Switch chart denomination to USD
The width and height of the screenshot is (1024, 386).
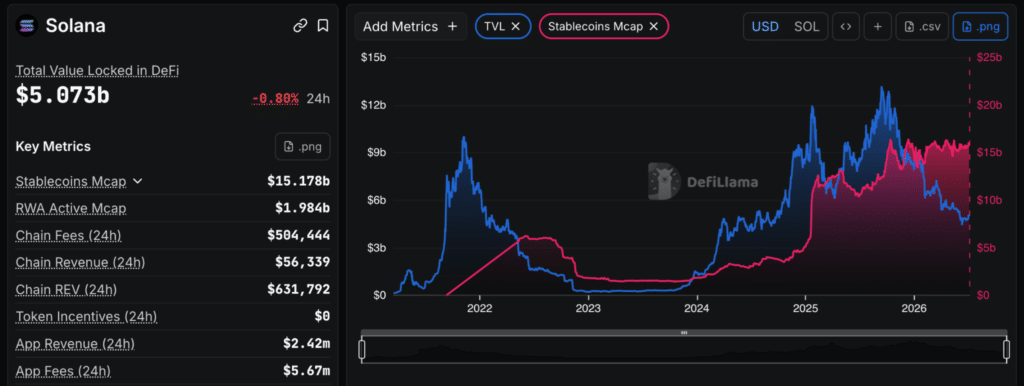(x=765, y=27)
